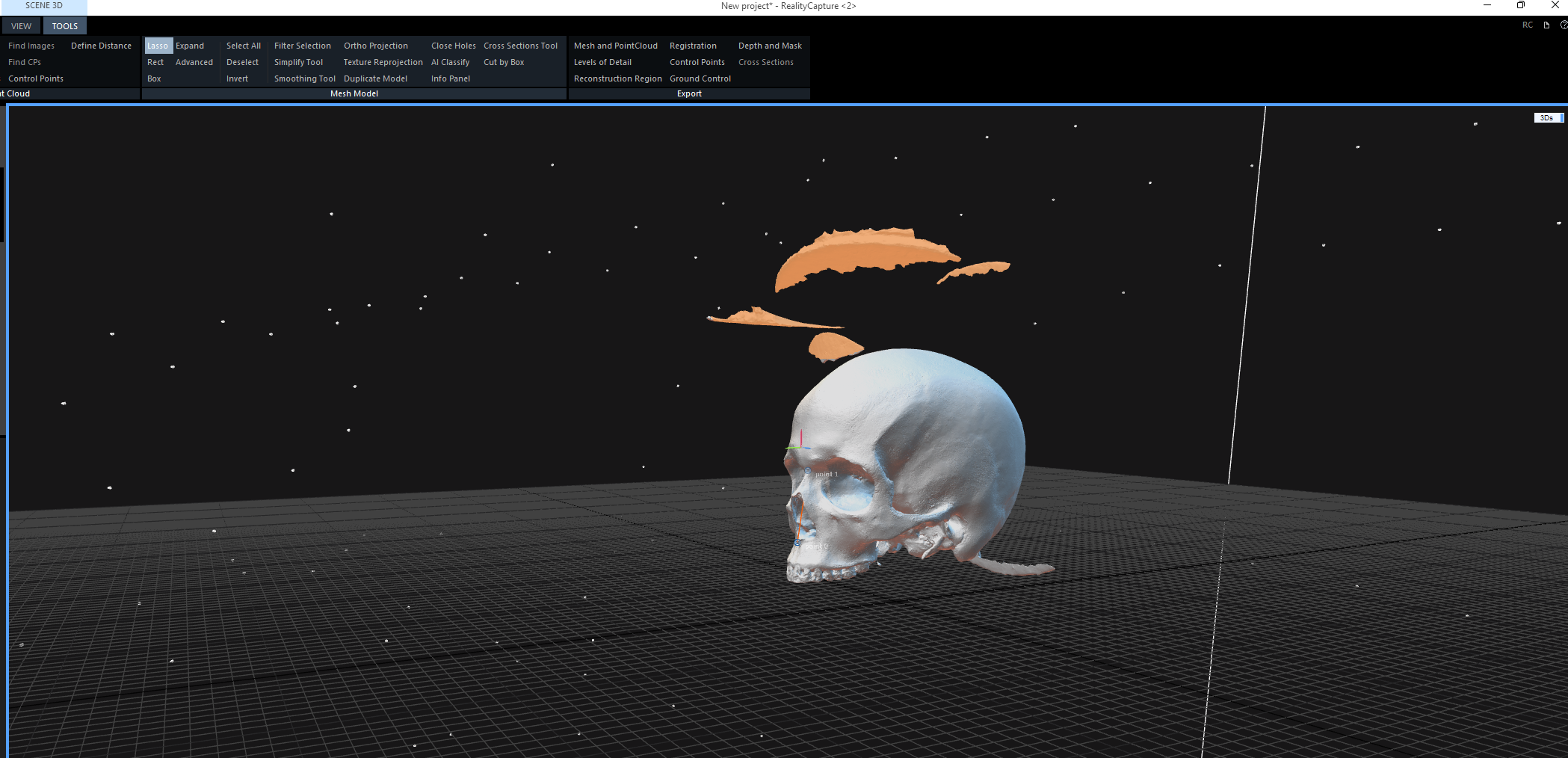Click the help question mark icon
Viewport: 1568px width, 758px height.
(x=1563, y=25)
